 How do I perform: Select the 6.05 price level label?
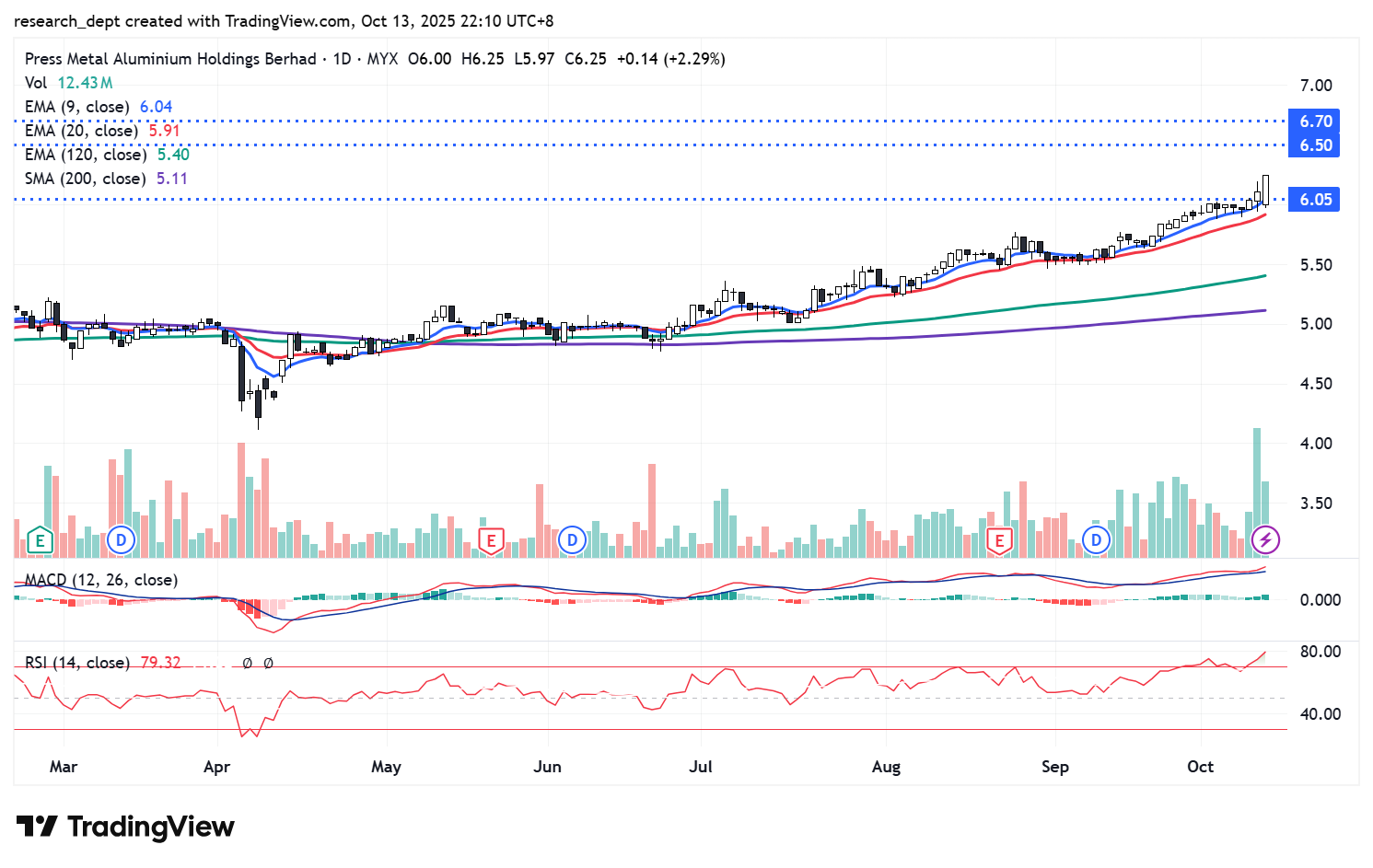pyautogui.click(x=1315, y=200)
